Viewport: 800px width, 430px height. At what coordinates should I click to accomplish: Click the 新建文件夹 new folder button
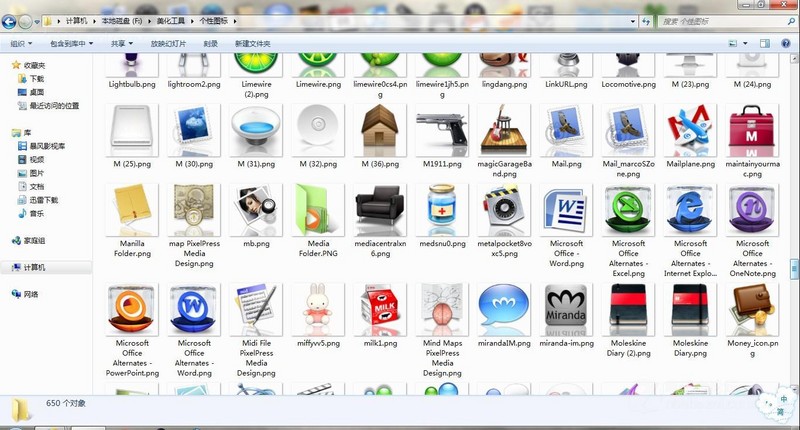[252, 44]
